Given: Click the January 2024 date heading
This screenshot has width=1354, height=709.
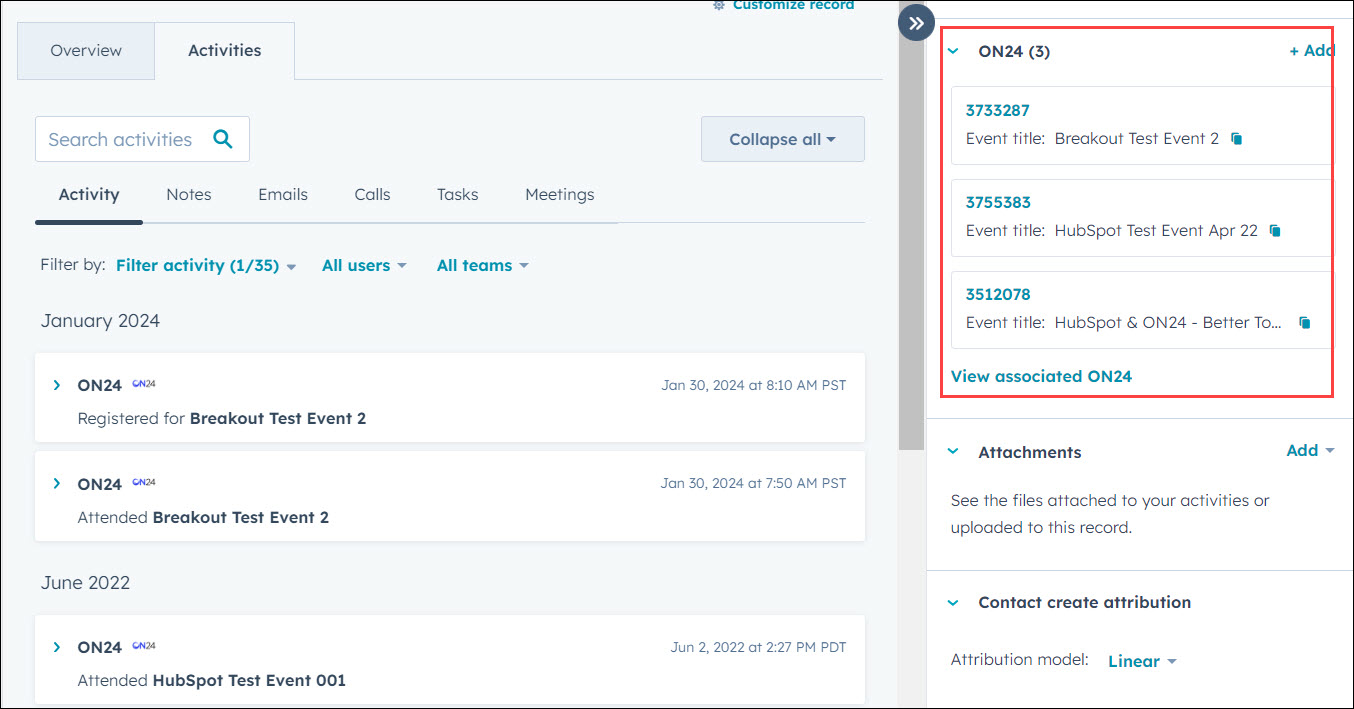Looking at the screenshot, I should point(100,321).
